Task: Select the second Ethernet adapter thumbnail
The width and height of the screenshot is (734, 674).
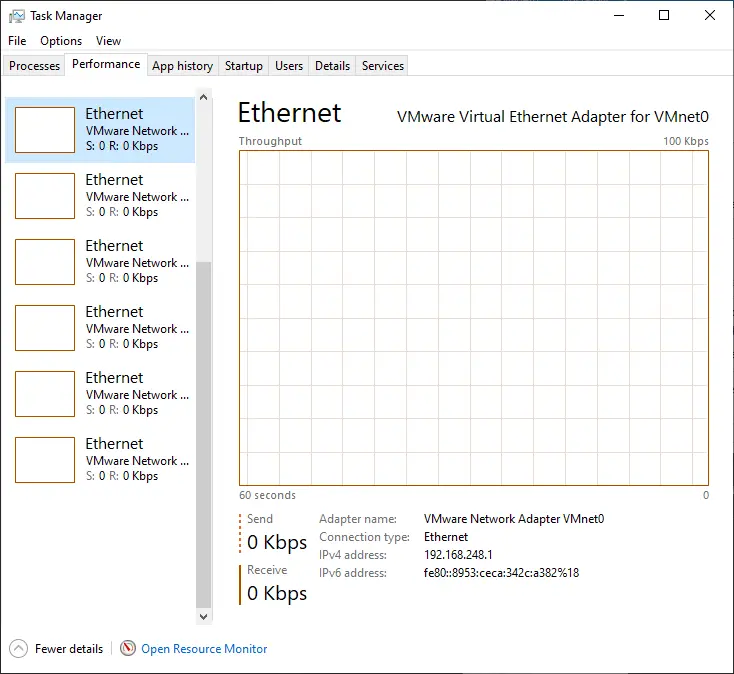Action: [45, 196]
